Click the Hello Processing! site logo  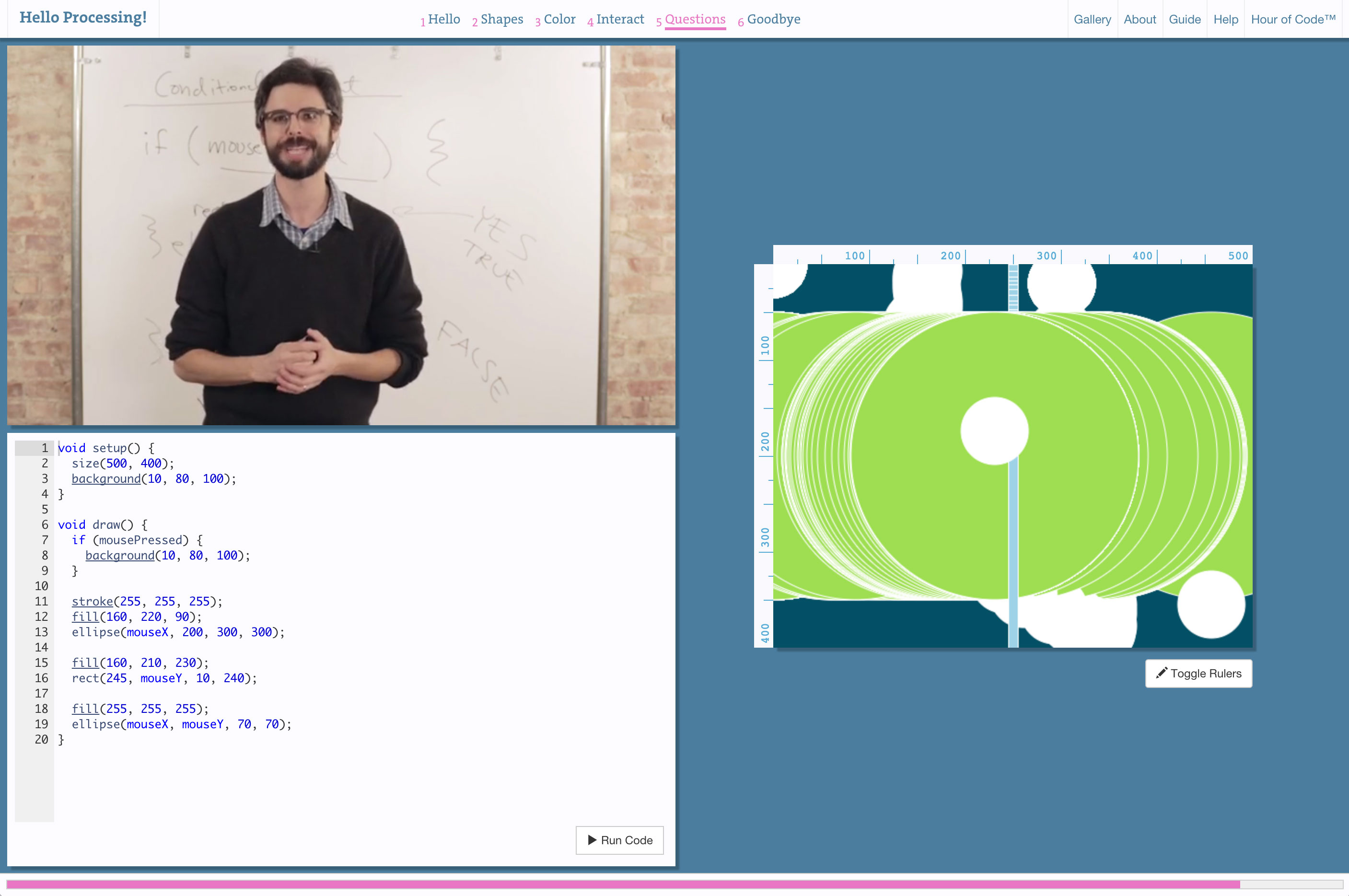[83, 18]
